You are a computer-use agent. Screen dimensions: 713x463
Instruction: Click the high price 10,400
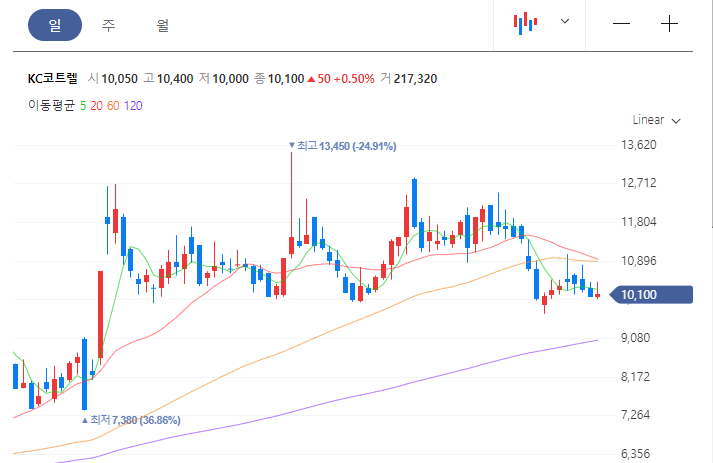click(x=175, y=79)
